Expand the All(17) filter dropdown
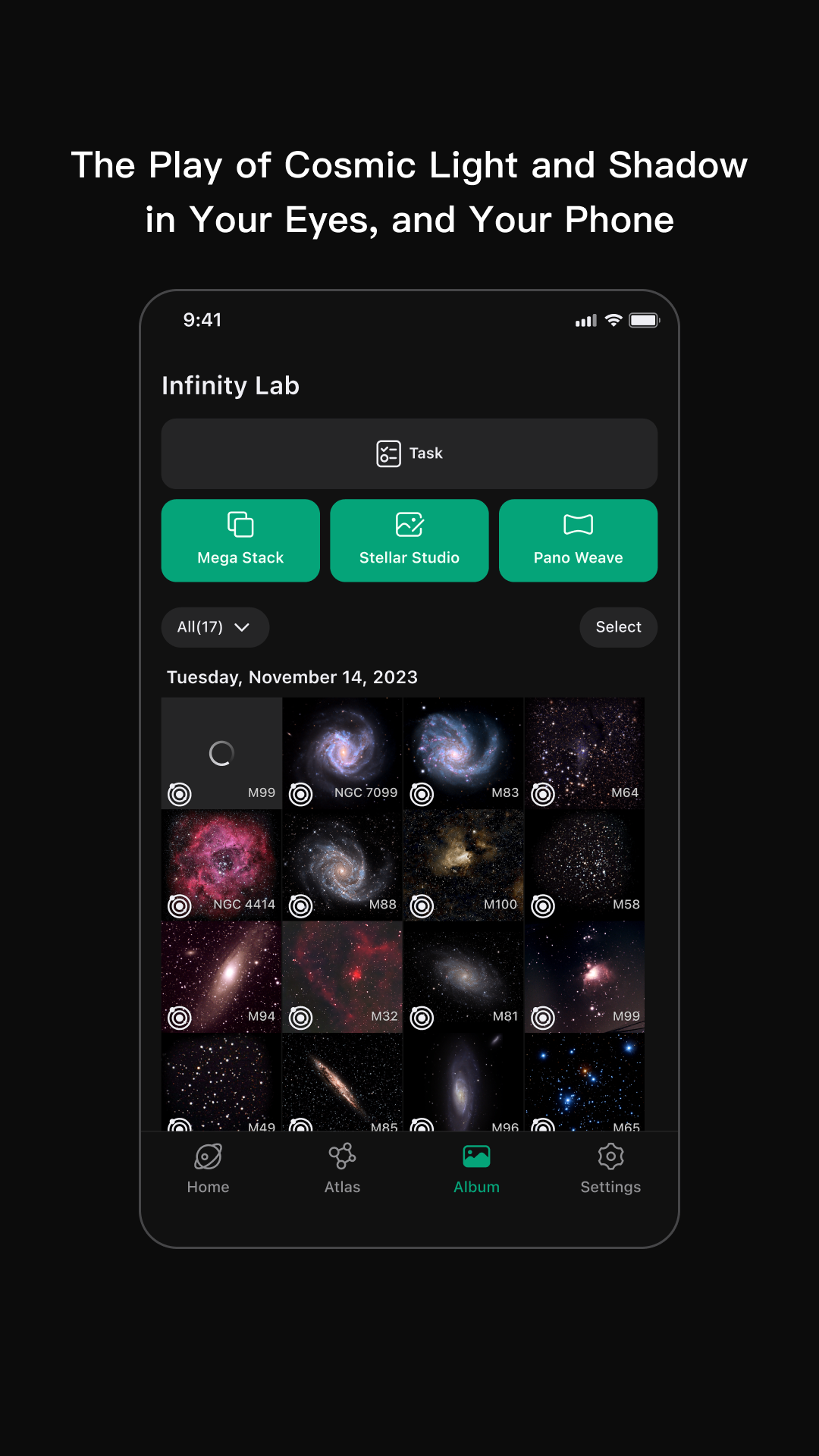Viewport: 819px width, 1456px height. [x=215, y=627]
